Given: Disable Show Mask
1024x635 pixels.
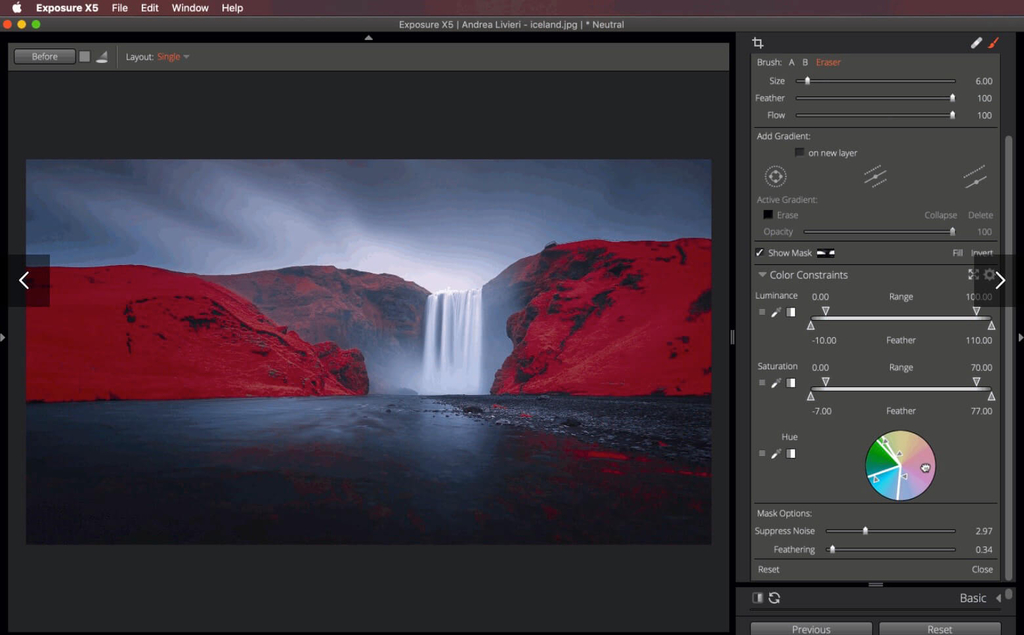Looking at the screenshot, I should tap(757, 252).
